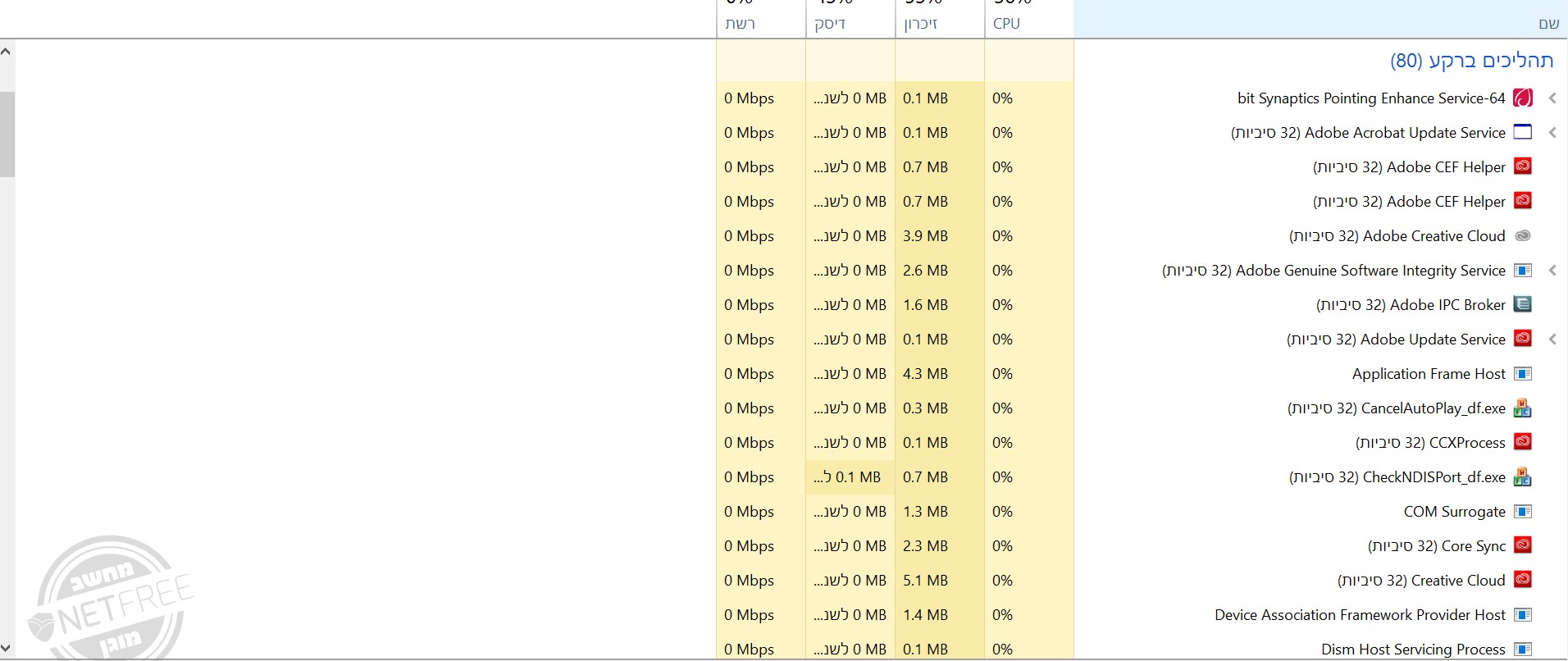Click the 0 Mbps network value for Core Sync

749,546
